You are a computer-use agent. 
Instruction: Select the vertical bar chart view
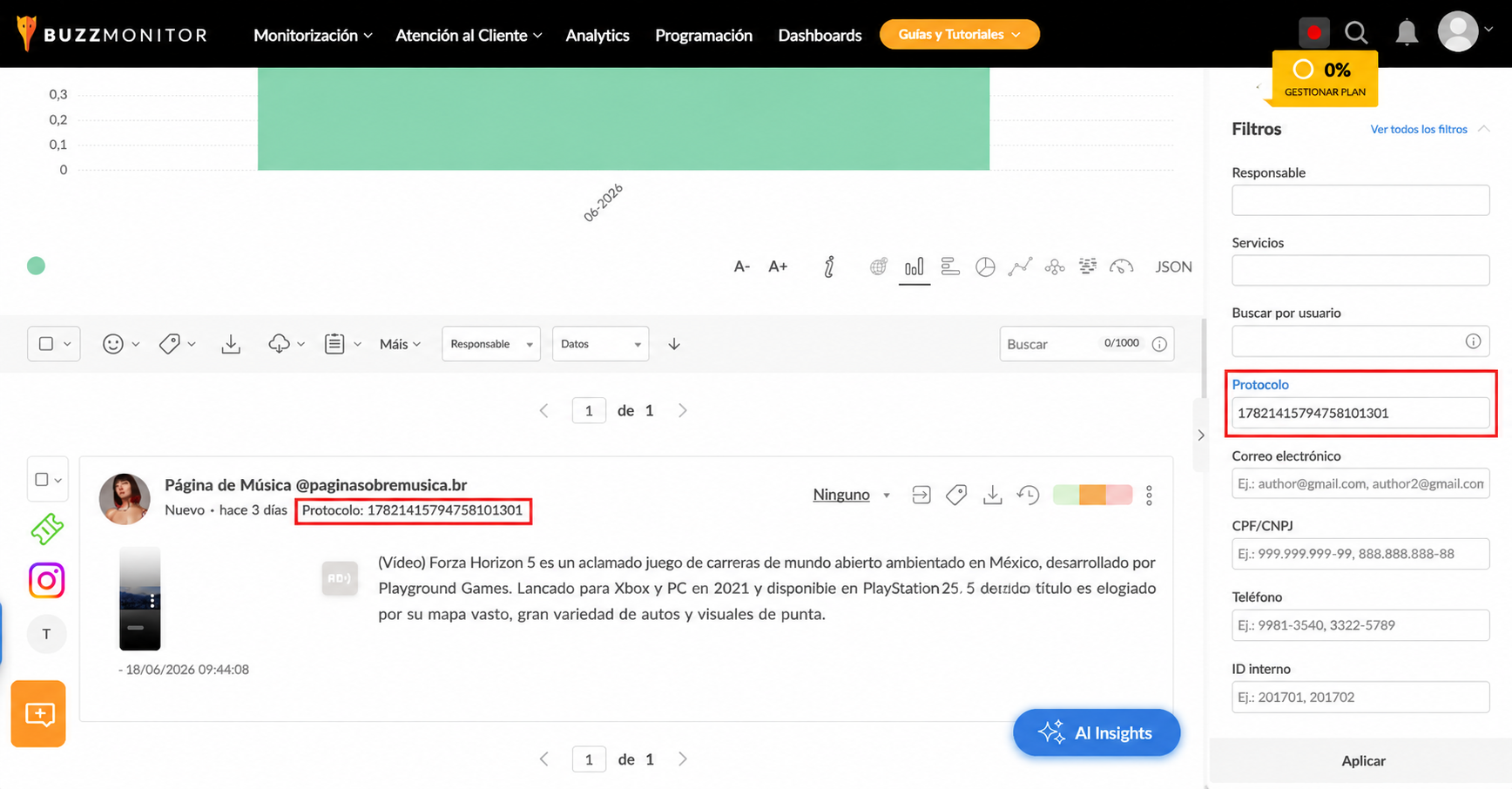914,266
